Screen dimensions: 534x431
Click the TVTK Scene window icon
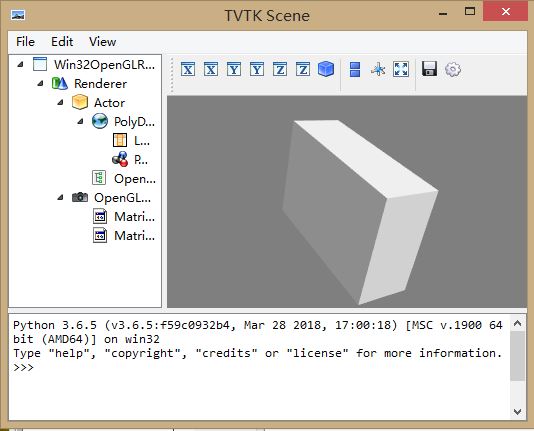coord(18,15)
